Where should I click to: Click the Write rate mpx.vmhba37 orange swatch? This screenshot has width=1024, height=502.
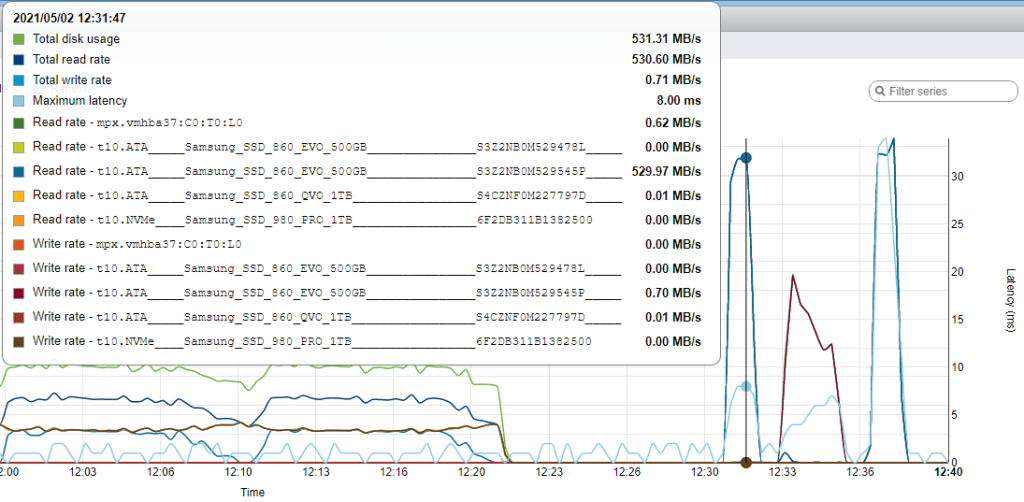[19, 244]
